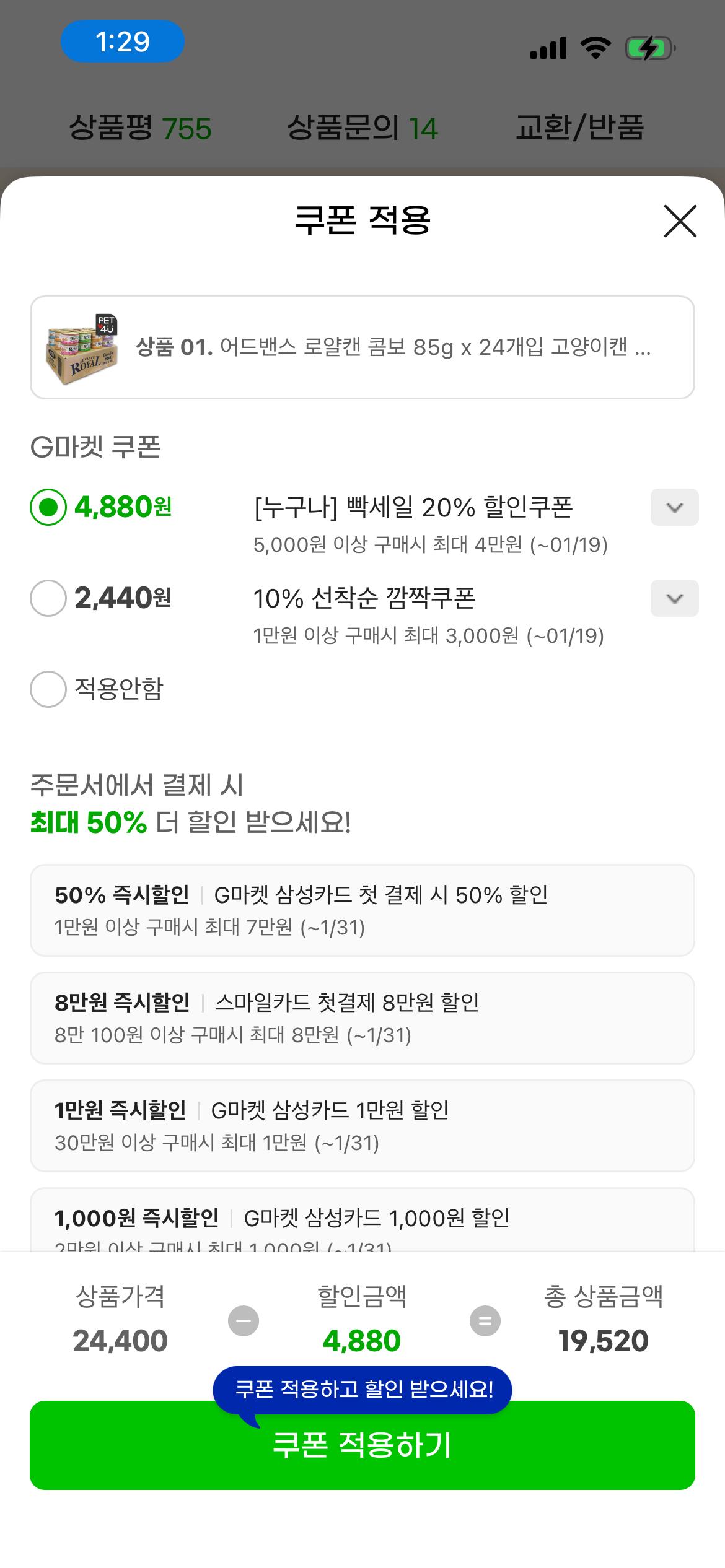Select the 2,440원 10% 깜짝쿠폰 radio

point(48,599)
